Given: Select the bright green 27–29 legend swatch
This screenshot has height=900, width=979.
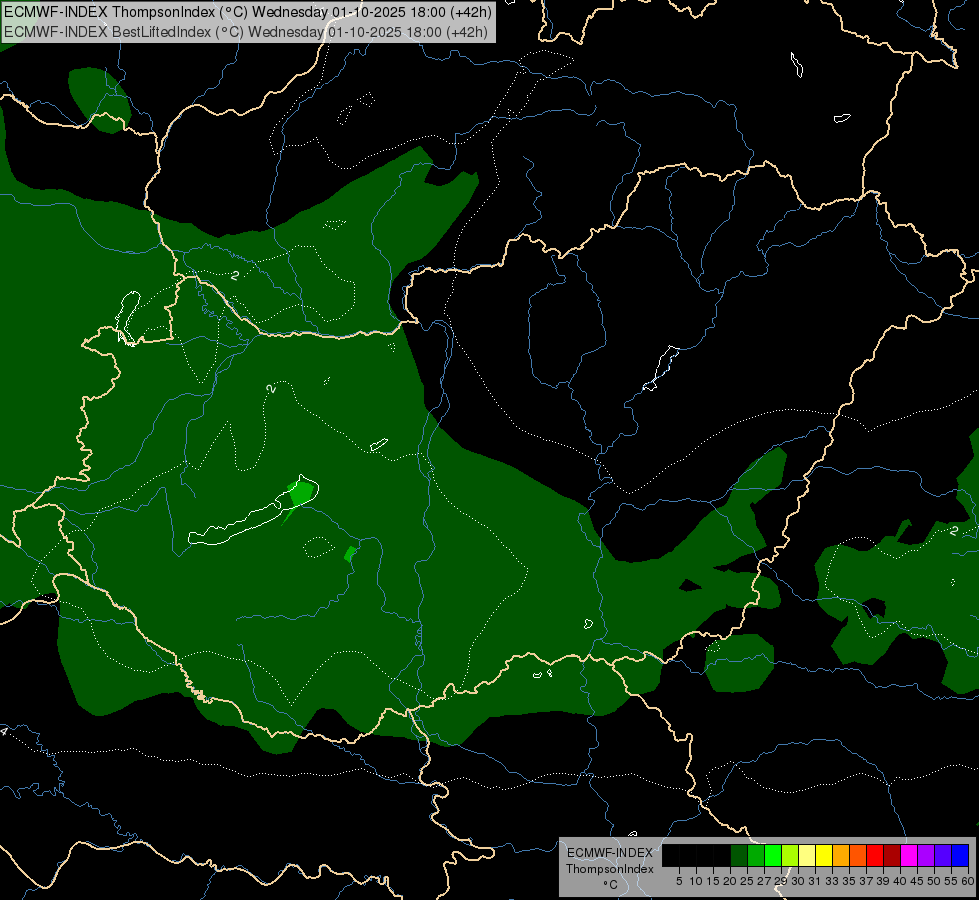Looking at the screenshot, I should click(x=773, y=856).
